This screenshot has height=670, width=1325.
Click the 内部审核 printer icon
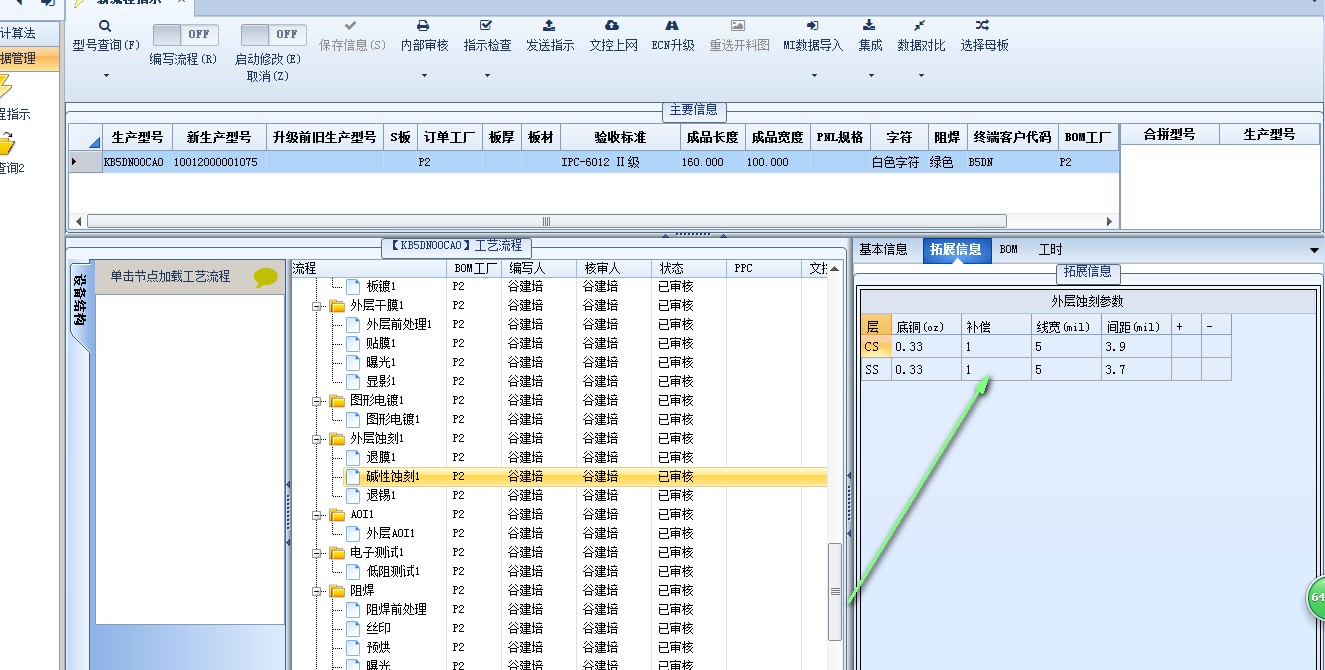(423, 26)
